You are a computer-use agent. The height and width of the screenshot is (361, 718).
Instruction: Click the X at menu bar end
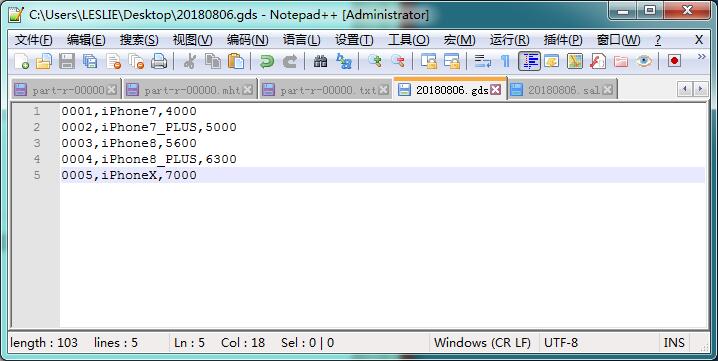tap(699, 40)
